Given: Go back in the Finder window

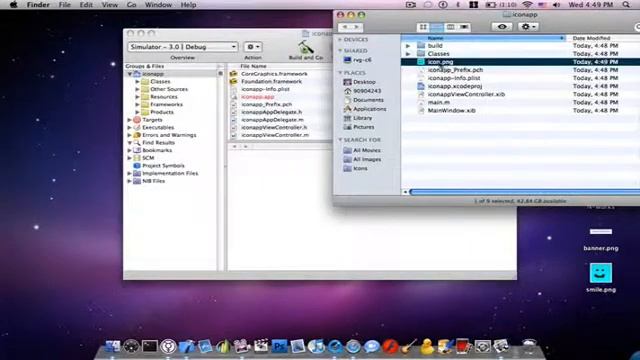Looking at the screenshot, I should (345, 27).
